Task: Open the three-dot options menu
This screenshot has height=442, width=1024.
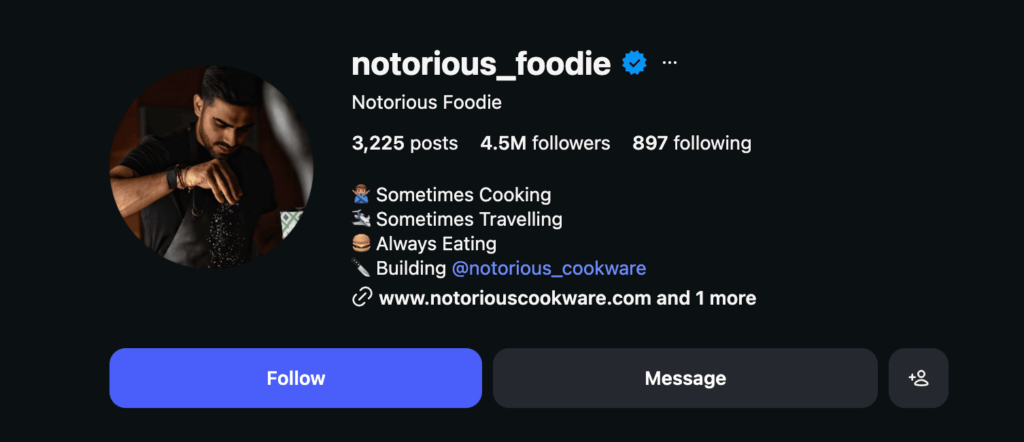Action: pos(670,63)
